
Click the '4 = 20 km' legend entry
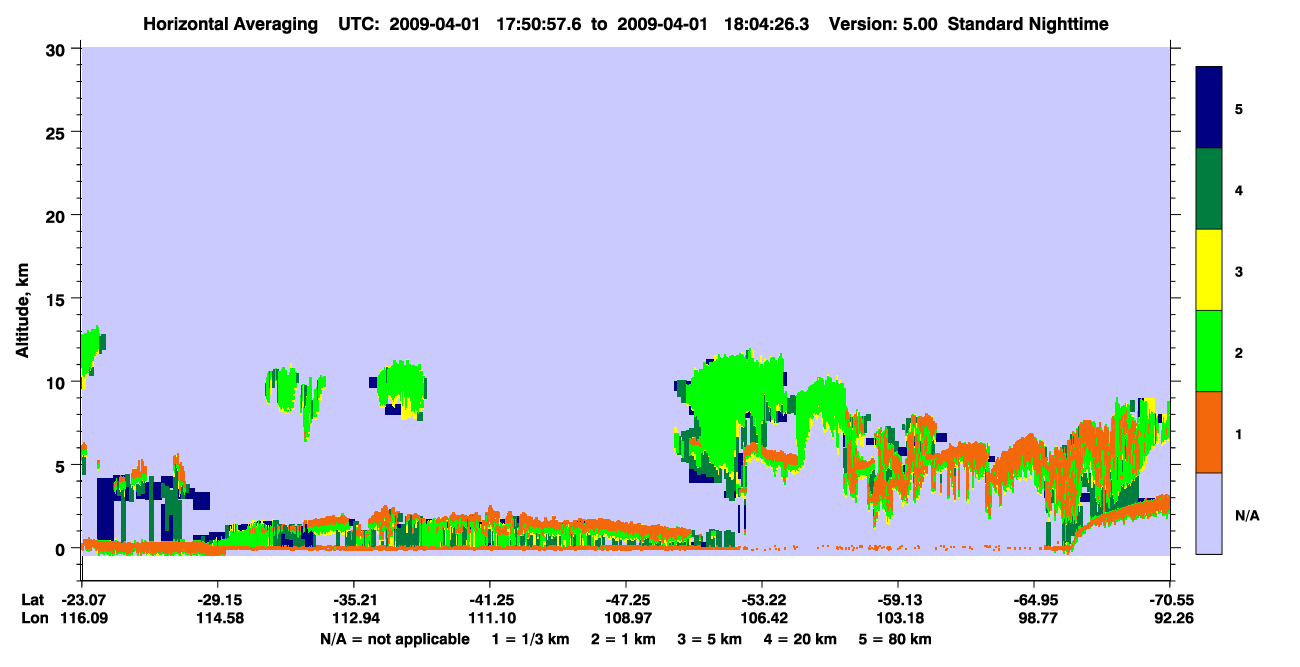(801, 639)
